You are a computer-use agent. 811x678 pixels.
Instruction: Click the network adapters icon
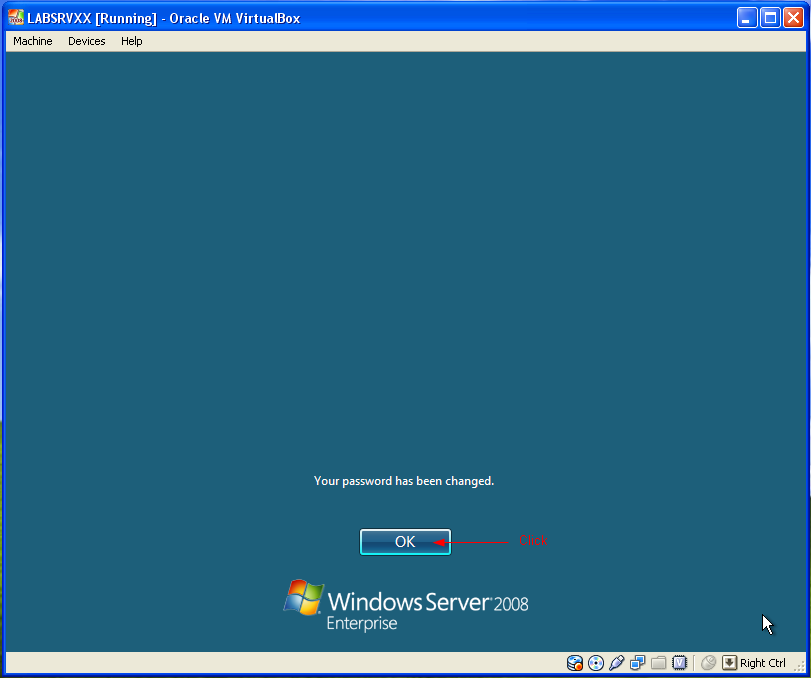coord(638,663)
